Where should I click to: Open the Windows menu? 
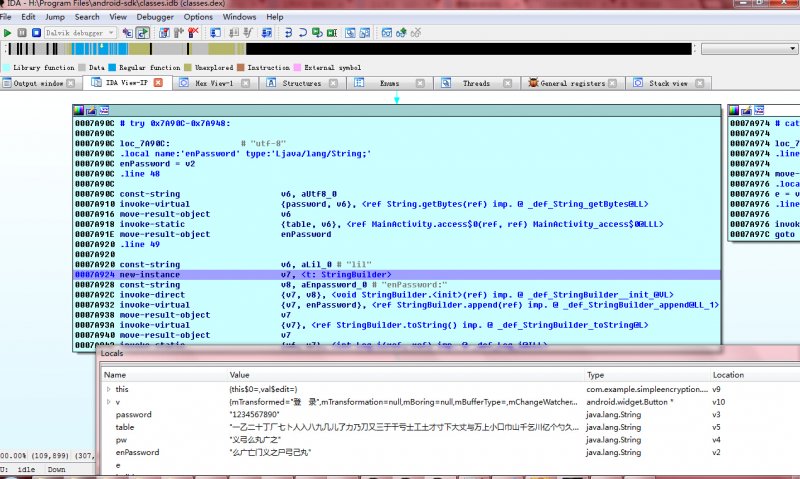pos(239,17)
